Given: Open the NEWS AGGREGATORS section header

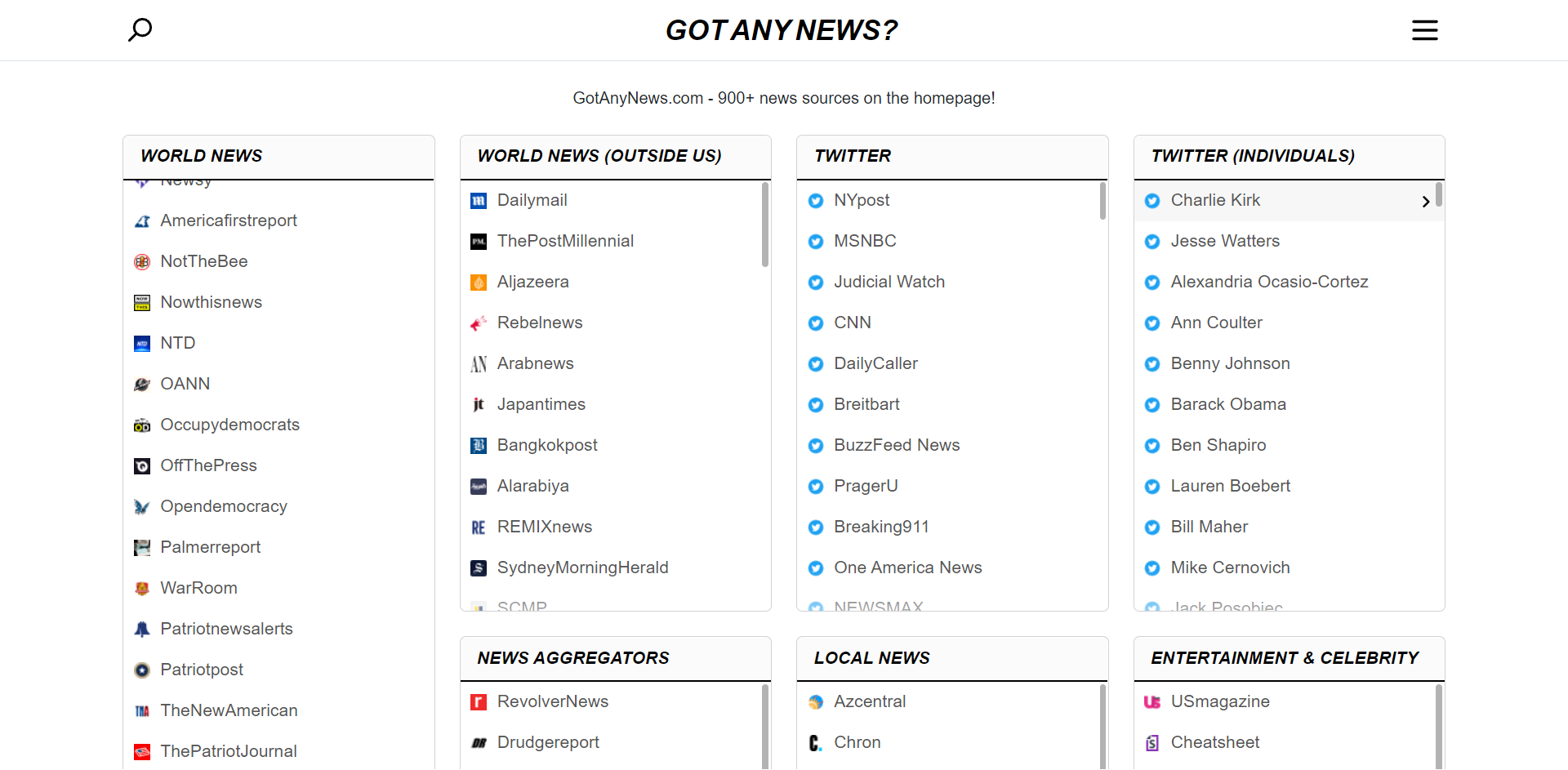Looking at the screenshot, I should click(616, 658).
